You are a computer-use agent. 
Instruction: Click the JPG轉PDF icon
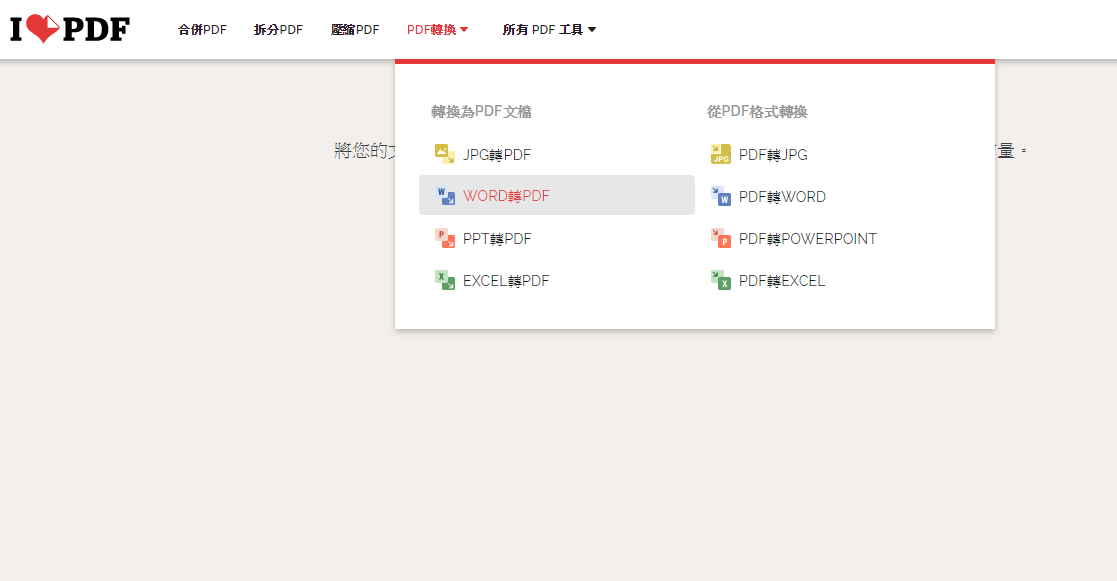(445, 154)
